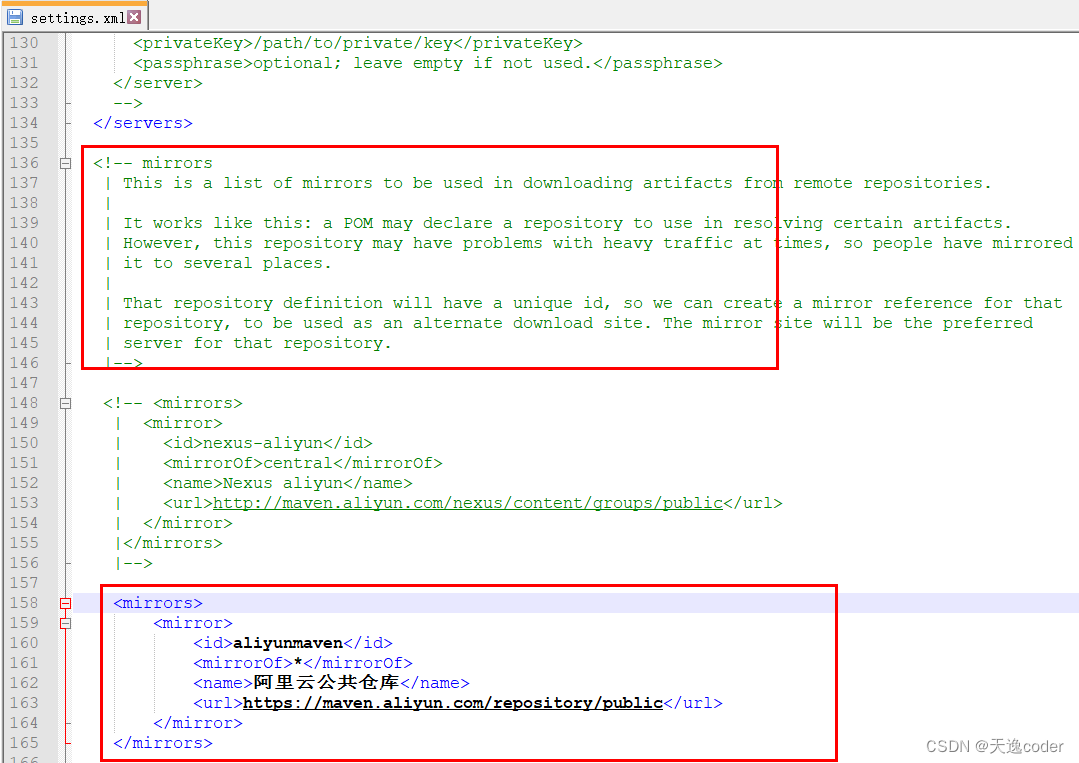Click the closing </mirror> tag on line 164
1079x763 pixels.
point(198,723)
